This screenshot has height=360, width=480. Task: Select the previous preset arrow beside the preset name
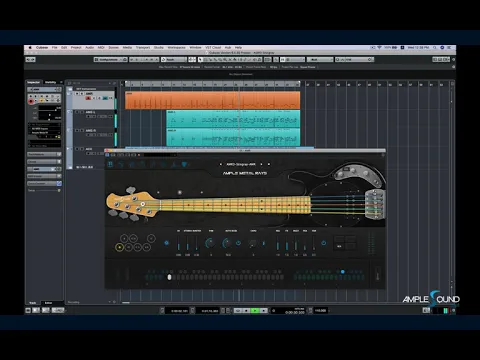coord(220,164)
